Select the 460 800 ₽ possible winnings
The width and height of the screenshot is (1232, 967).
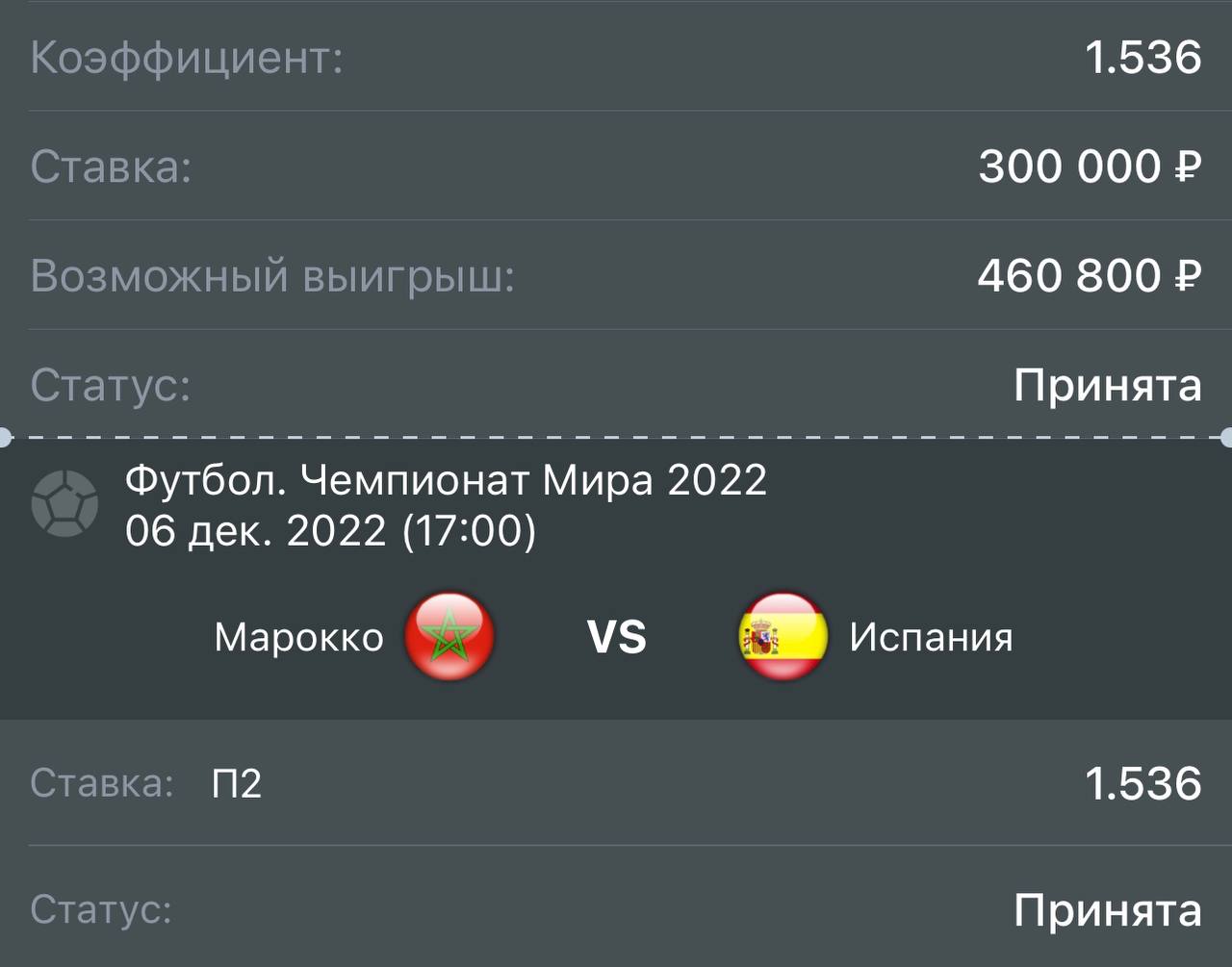pyautogui.click(x=1089, y=276)
